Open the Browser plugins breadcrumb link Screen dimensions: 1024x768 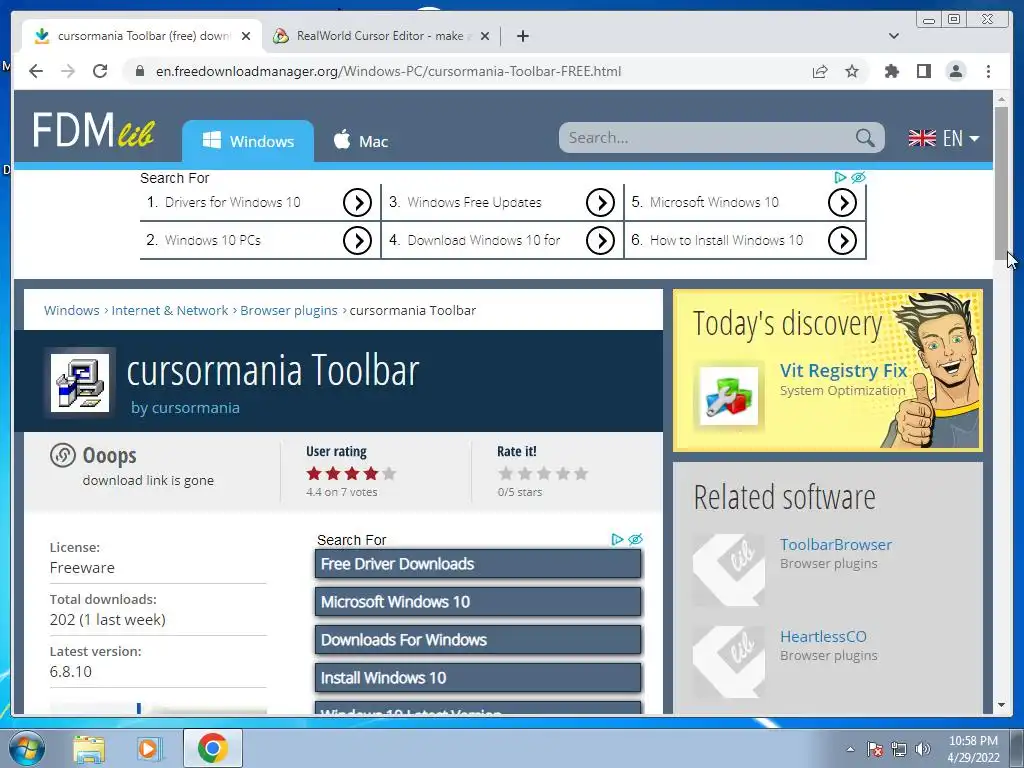(x=289, y=310)
